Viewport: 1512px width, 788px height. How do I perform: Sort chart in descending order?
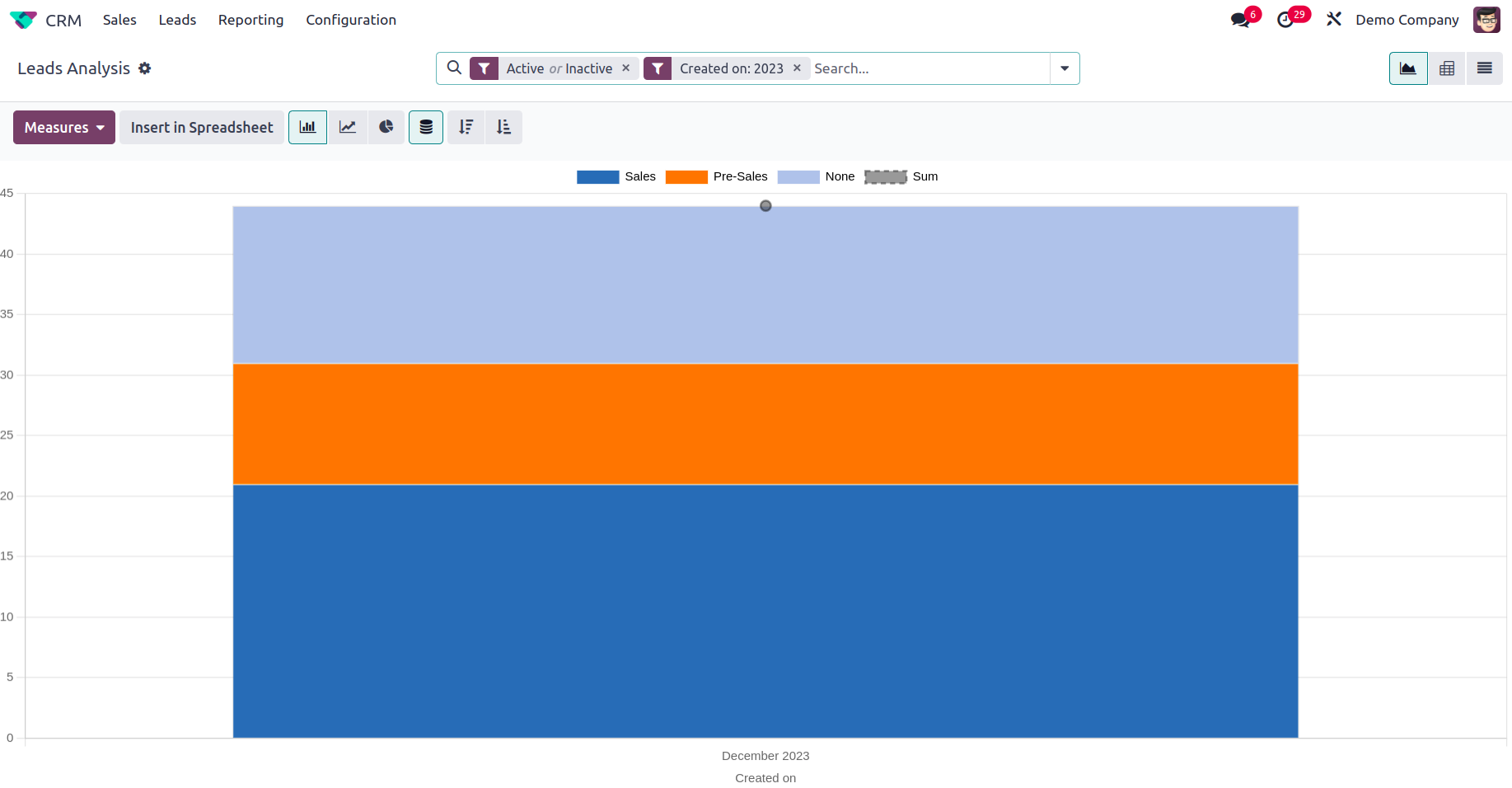(466, 127)
